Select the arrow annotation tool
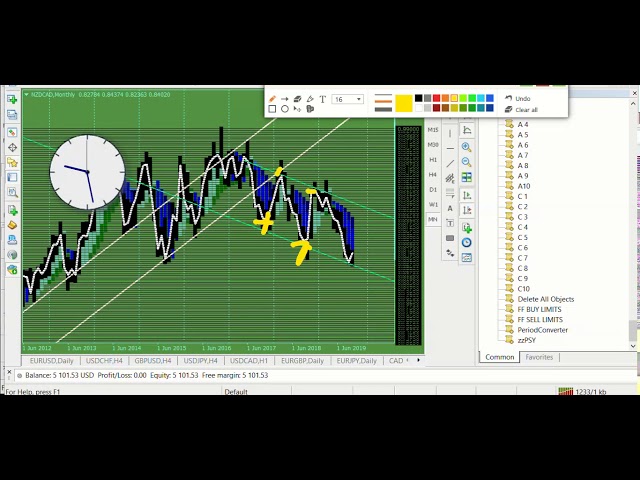Viewport: 640px width, 480px height. coord(285,99)
